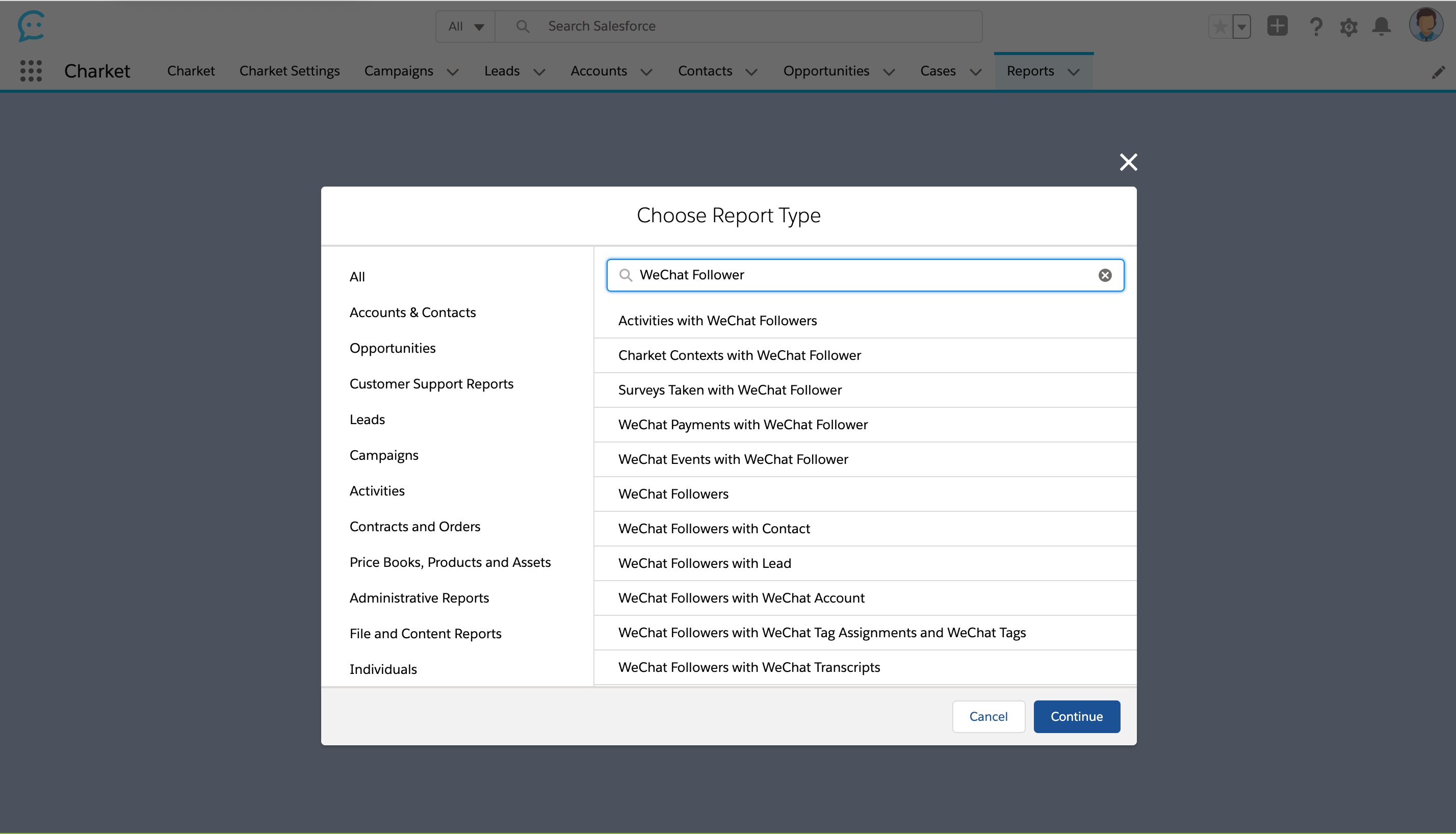
Task: Choose Surveys Taken with WeChat Follower
Action: click(865, 390)
